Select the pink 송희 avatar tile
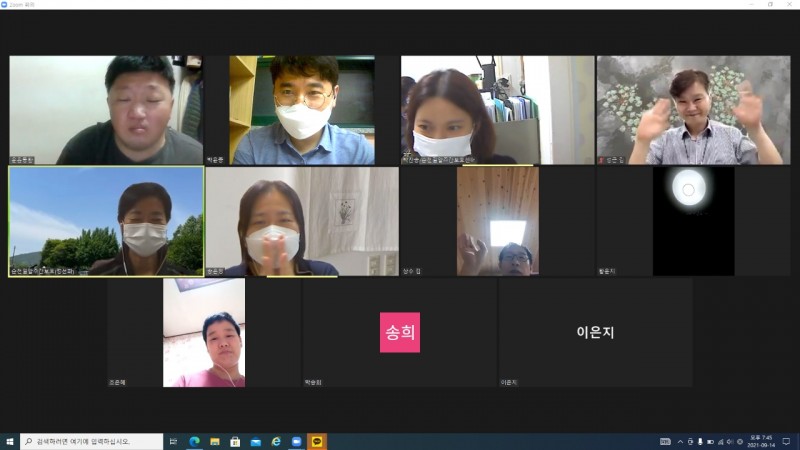800x450 pixels. (x=399, y=333)
